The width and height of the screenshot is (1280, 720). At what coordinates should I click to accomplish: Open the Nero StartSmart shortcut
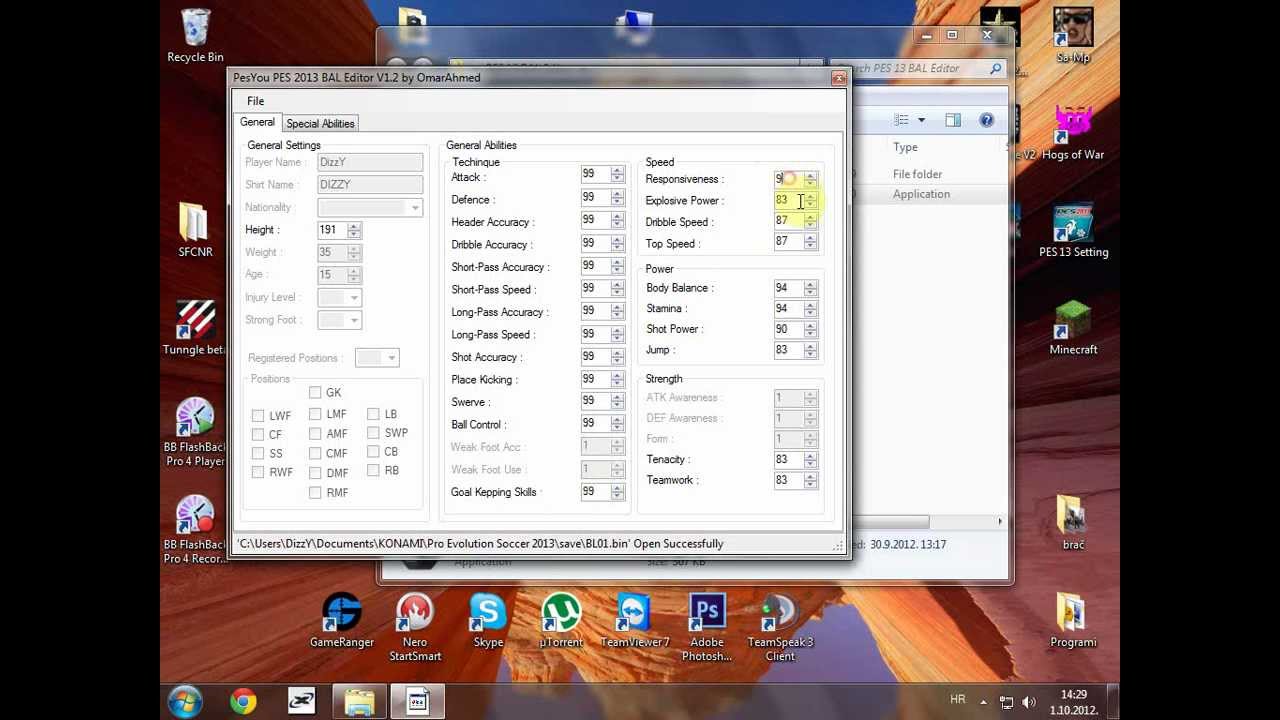click(x=415, y=627)
